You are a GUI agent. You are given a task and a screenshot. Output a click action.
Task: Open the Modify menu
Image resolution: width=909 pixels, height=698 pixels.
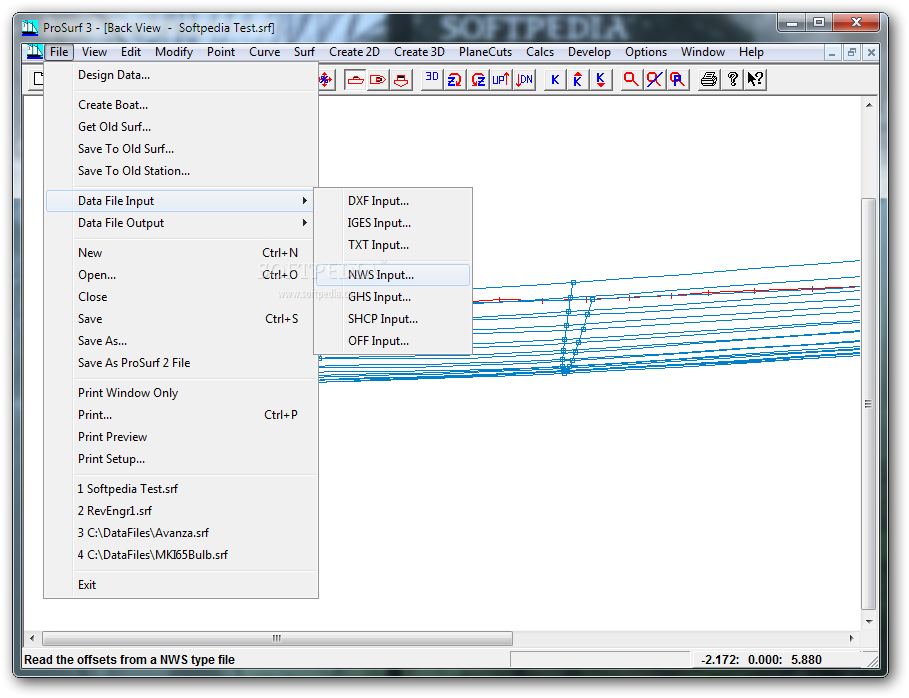[x=173, y=52]
